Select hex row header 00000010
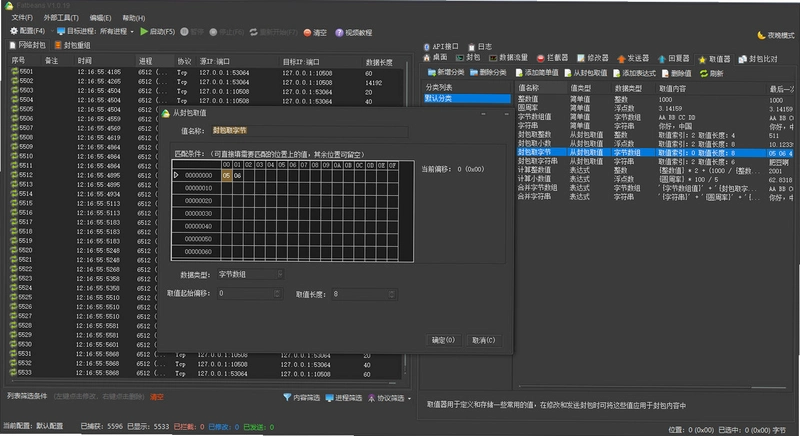 click(197, 188)
